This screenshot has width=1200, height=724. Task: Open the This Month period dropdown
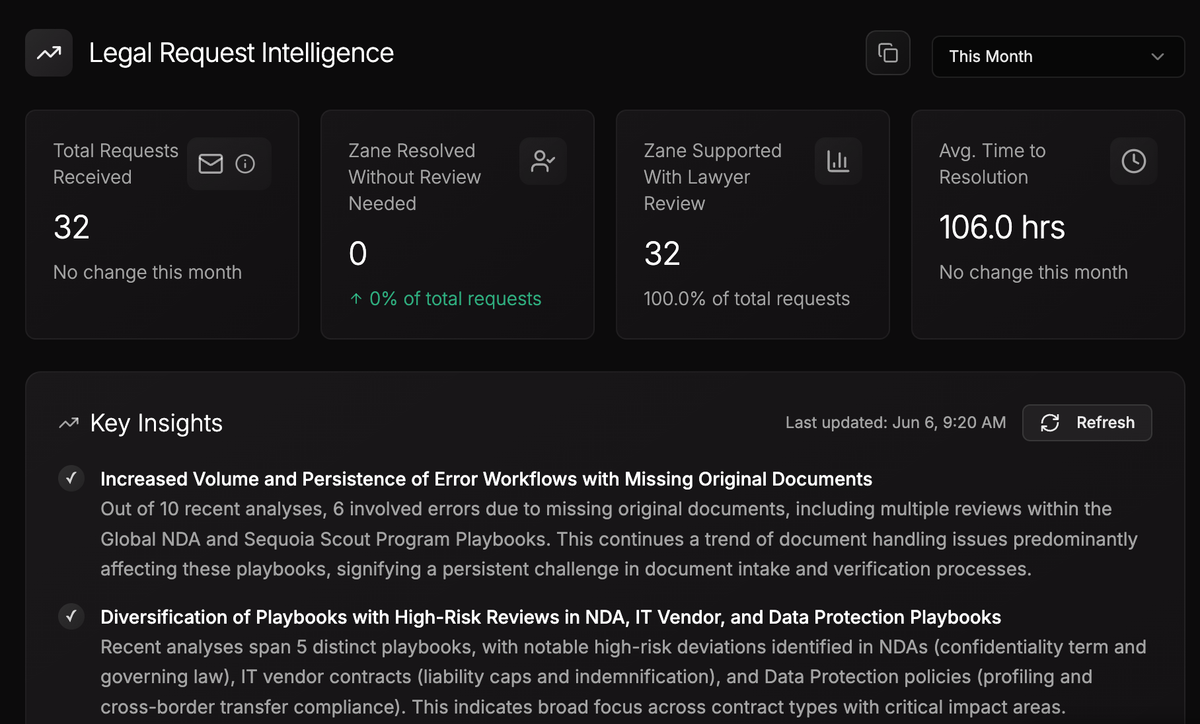[1058, 57]
